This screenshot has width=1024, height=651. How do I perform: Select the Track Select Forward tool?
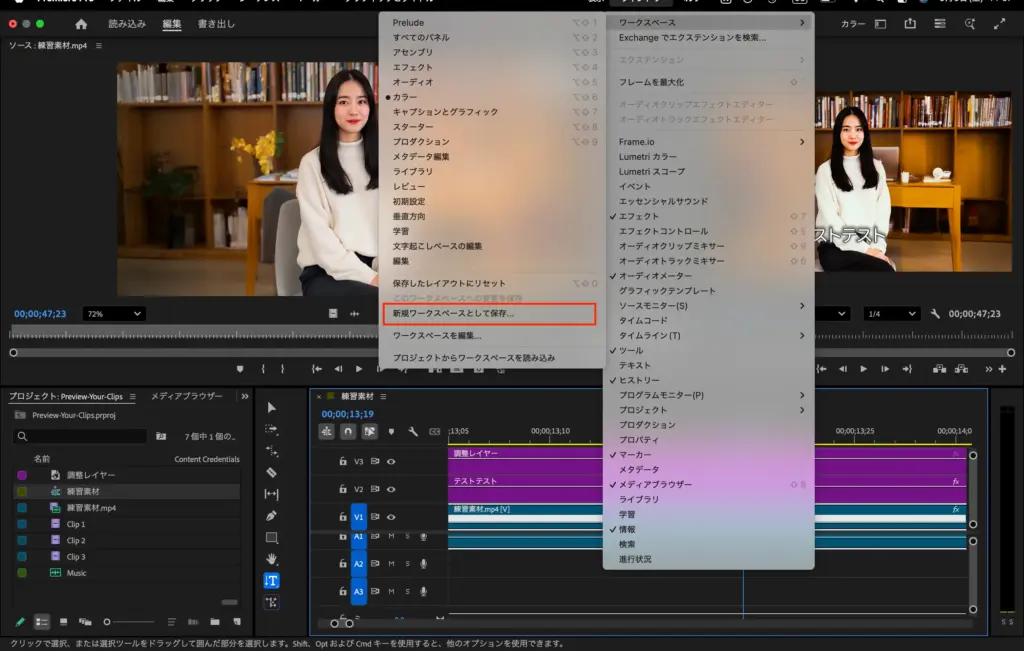coord(271,429)
